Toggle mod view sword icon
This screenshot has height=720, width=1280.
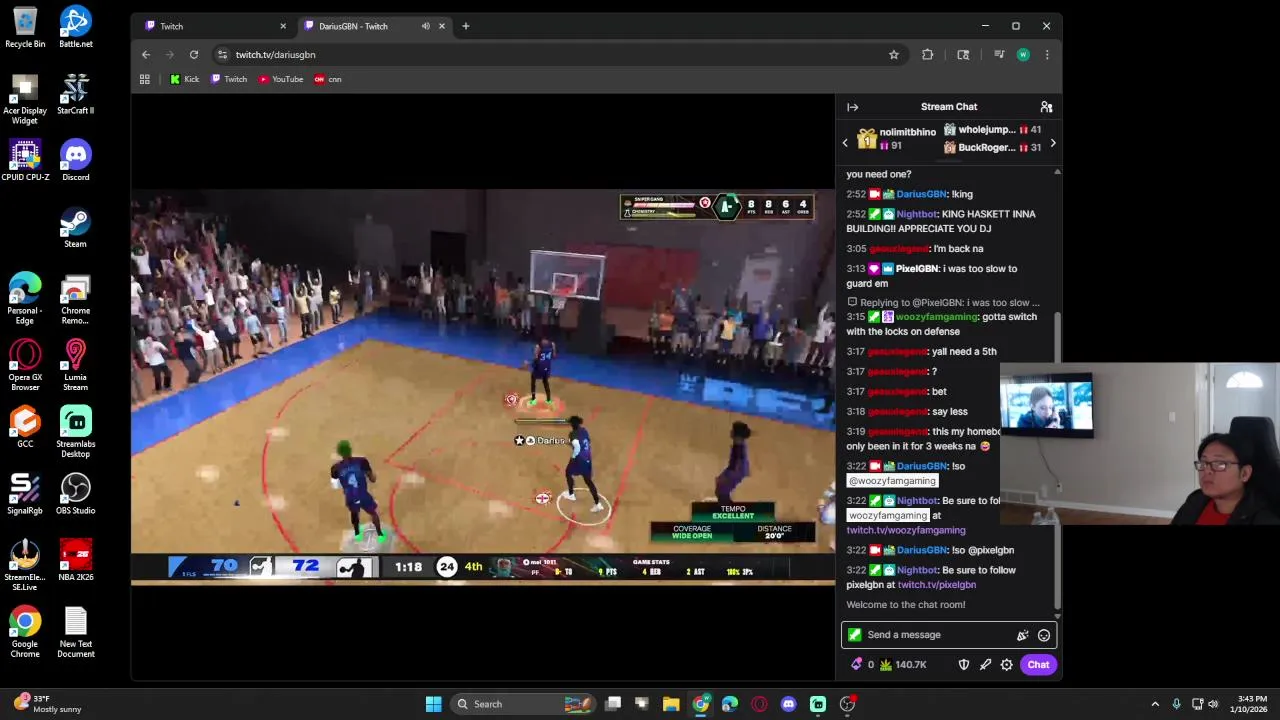985,665
